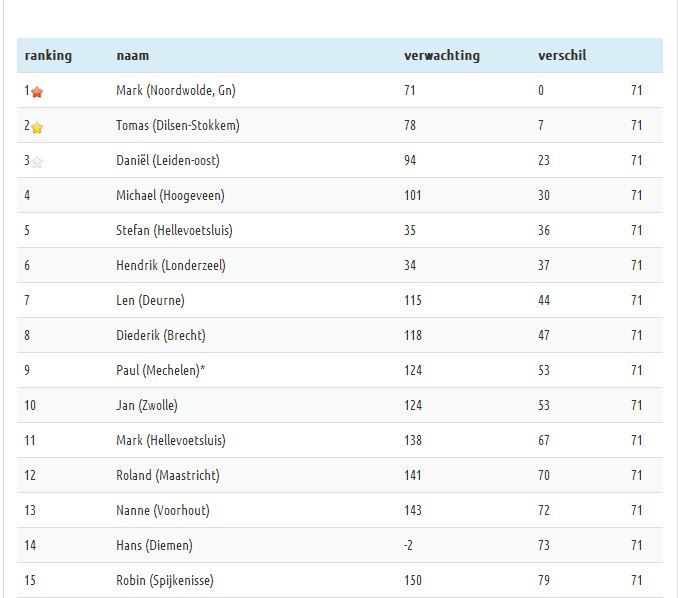Sort by the naam column header
This screenshot has width=678, height=598.
[132, 55]
